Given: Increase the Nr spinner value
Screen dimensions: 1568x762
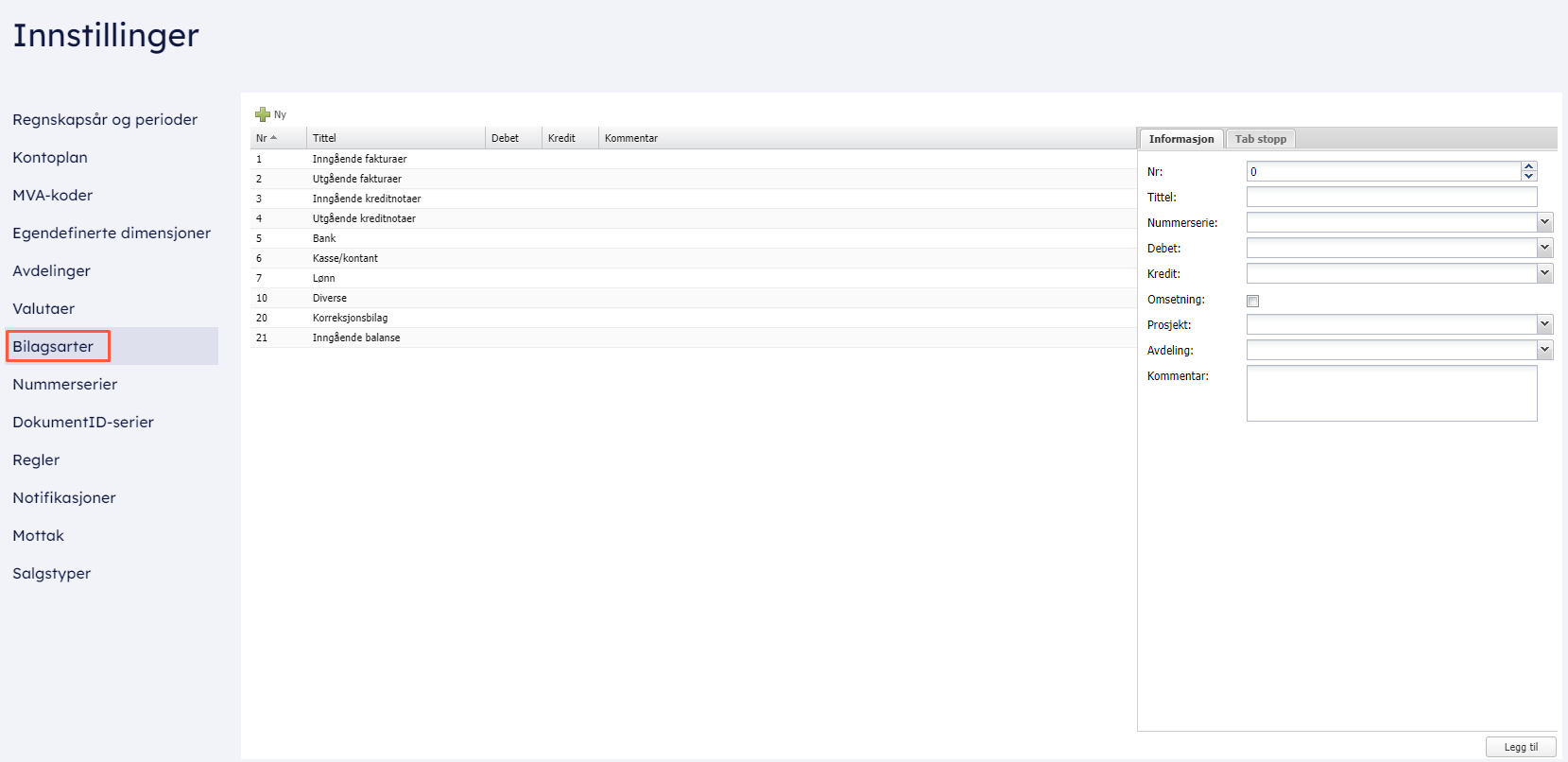Looking at the screenshot, I should pyautogui.click(x=1528, y=166).
